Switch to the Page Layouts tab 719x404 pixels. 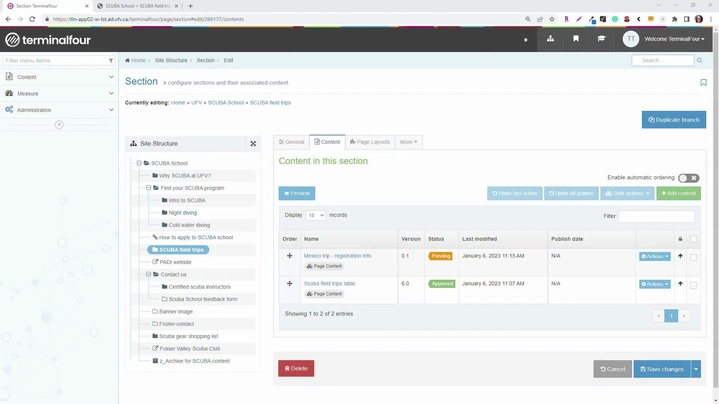(x=370, y=142)
